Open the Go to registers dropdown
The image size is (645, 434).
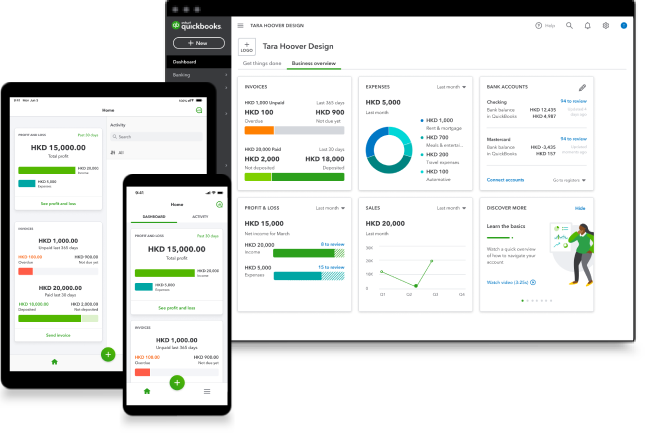coord(569,180)
